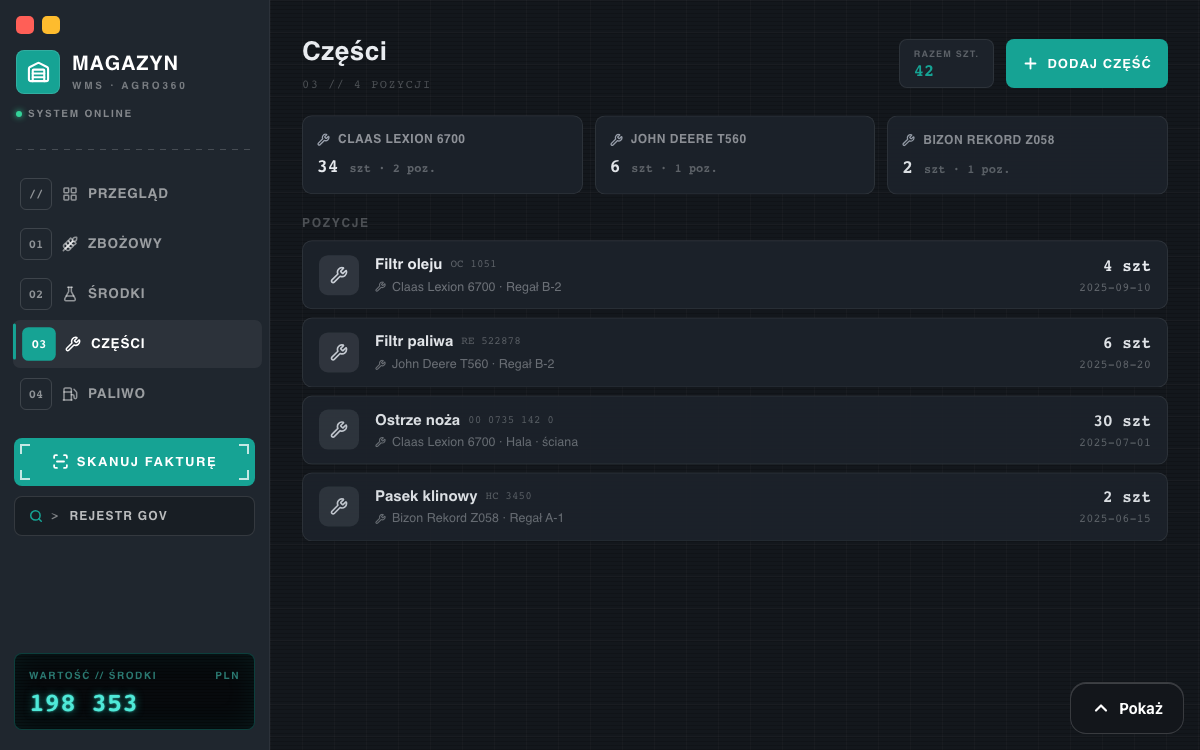
Task: Select the Claas Lexion 6700 summary card
Action: [x=442, y=154]
